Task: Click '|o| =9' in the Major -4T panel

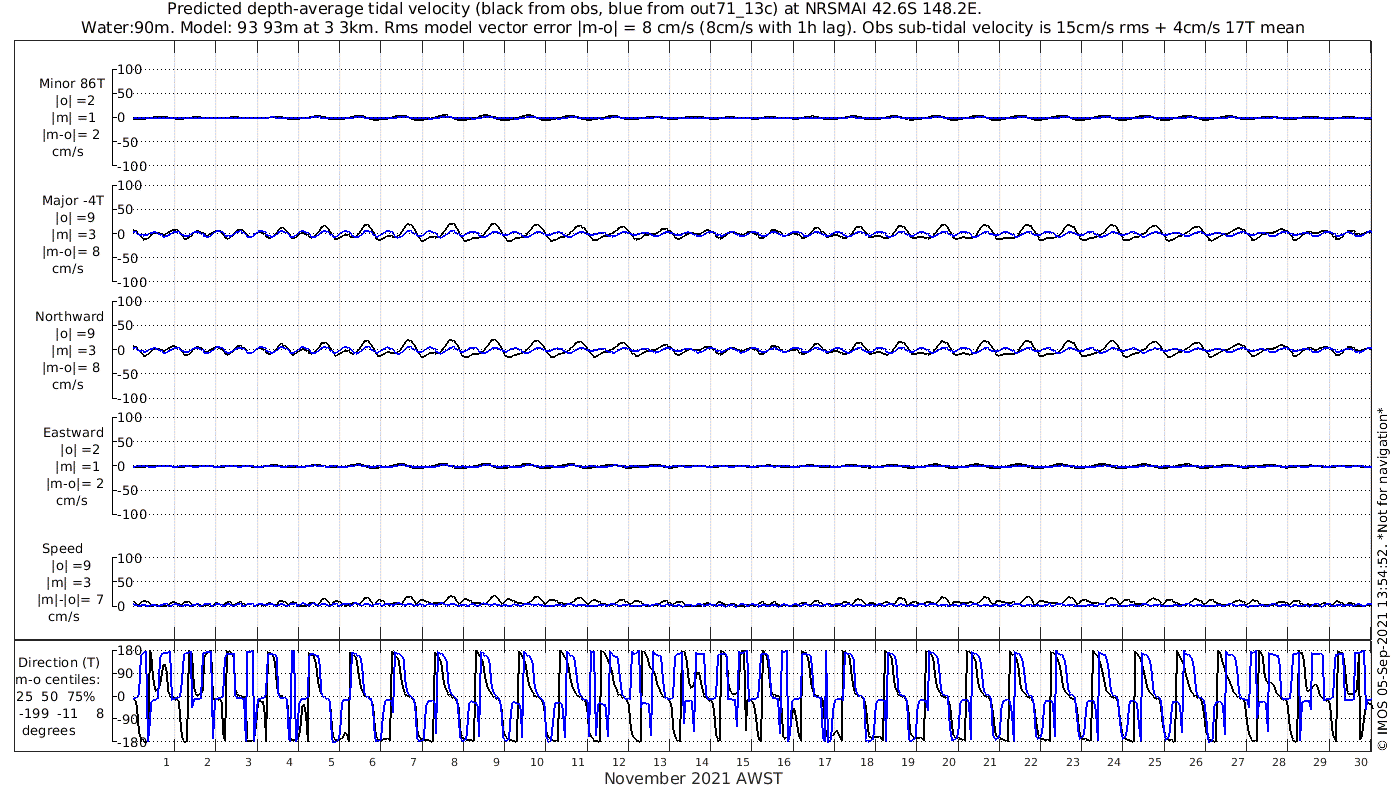Action: [x=75, y=217]
